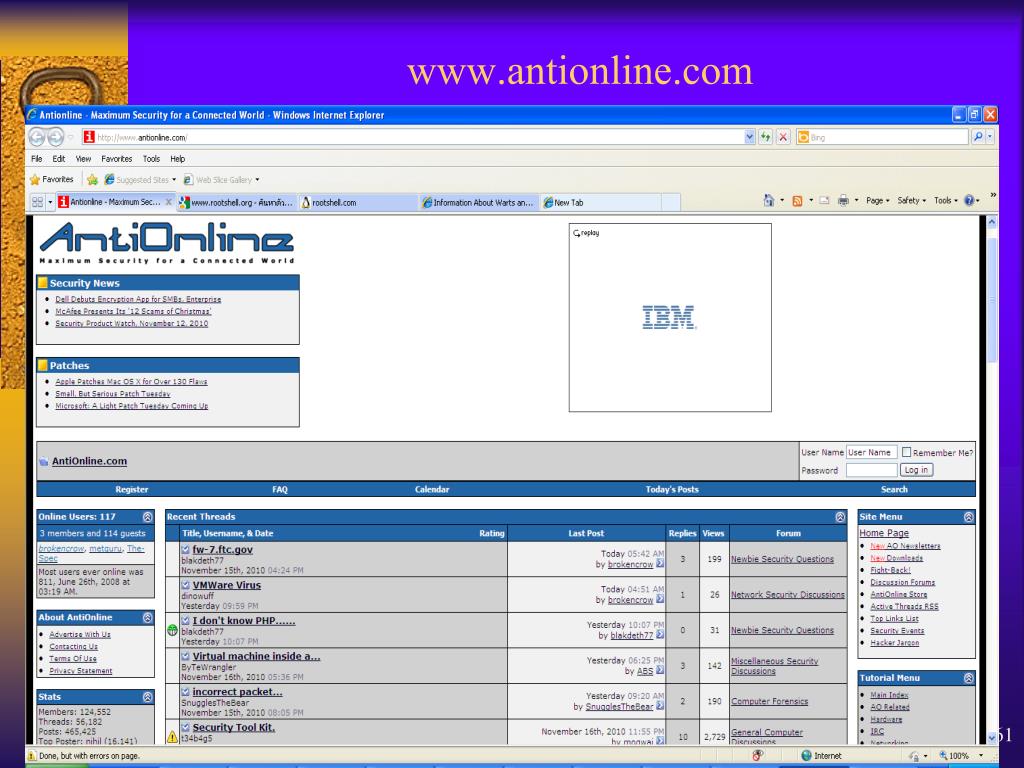Expand the Safety menu dropdown
Viewport: 1024px width, 768px height.
pyautogui.click(x=911, y=200)
